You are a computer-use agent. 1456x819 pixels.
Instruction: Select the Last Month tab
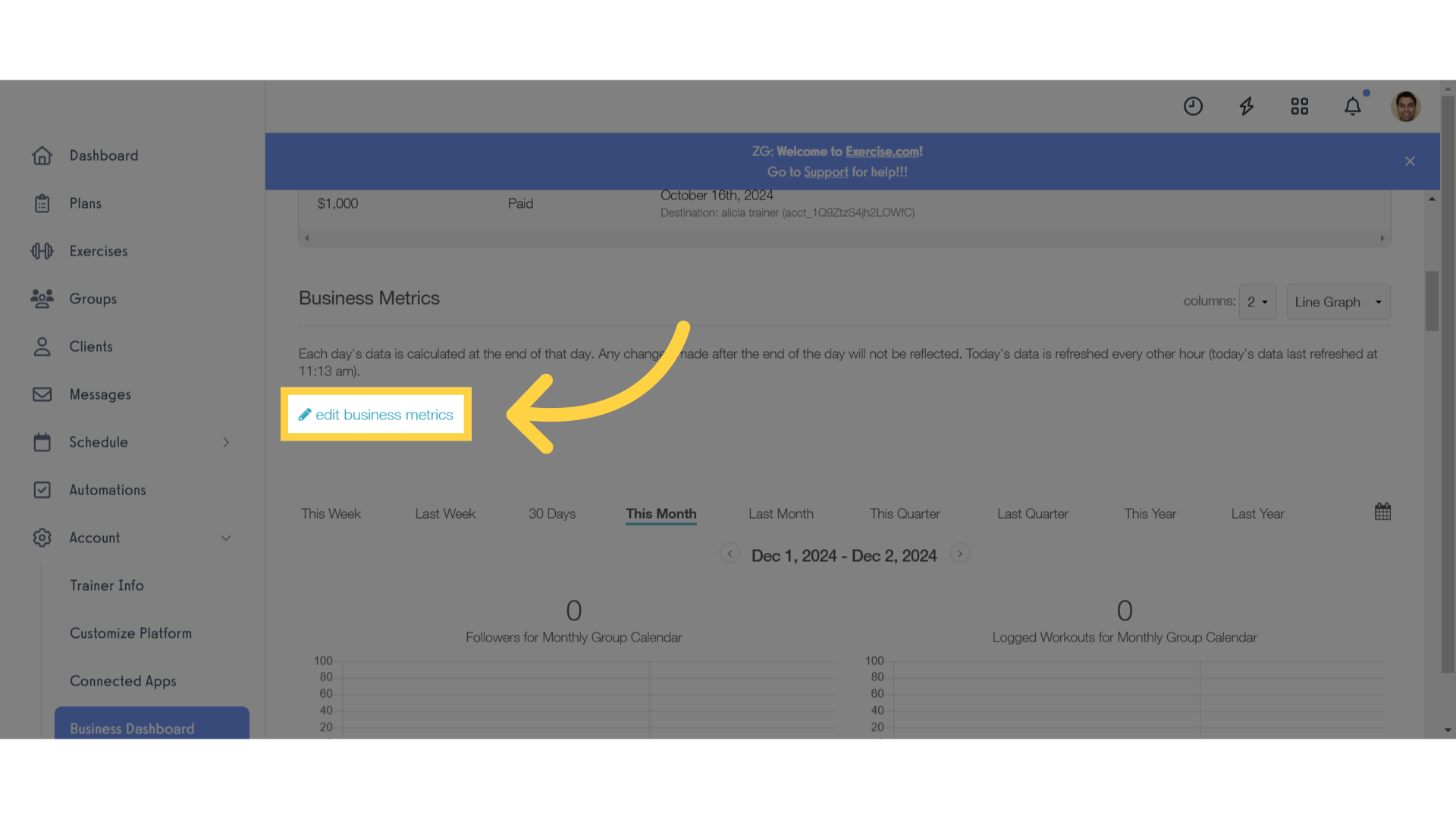[781, 513]
